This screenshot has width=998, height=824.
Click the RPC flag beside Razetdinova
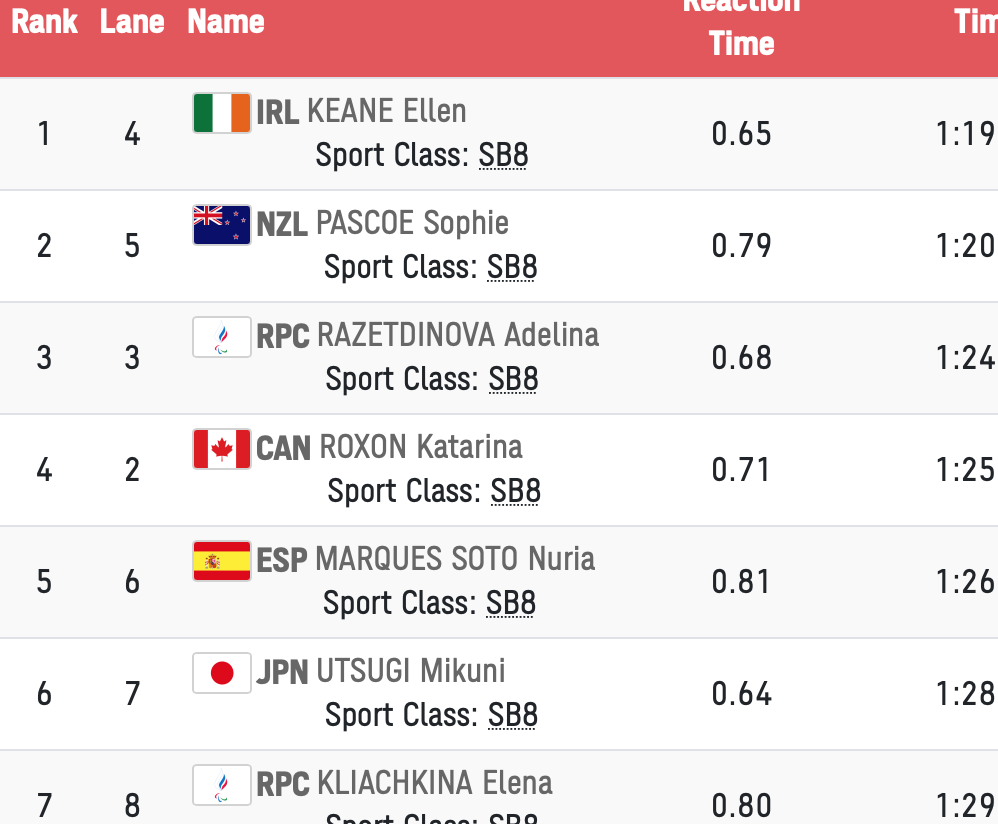[x=221, y=337]
